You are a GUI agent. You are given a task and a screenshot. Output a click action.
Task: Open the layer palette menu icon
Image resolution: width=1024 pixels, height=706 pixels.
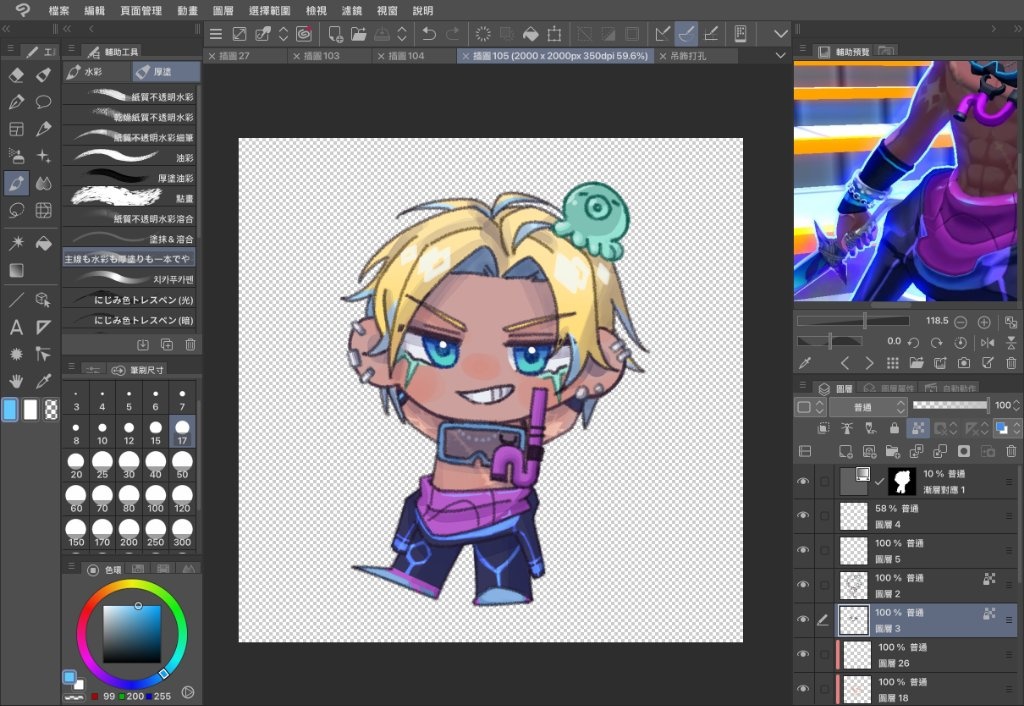click(803, 386)
